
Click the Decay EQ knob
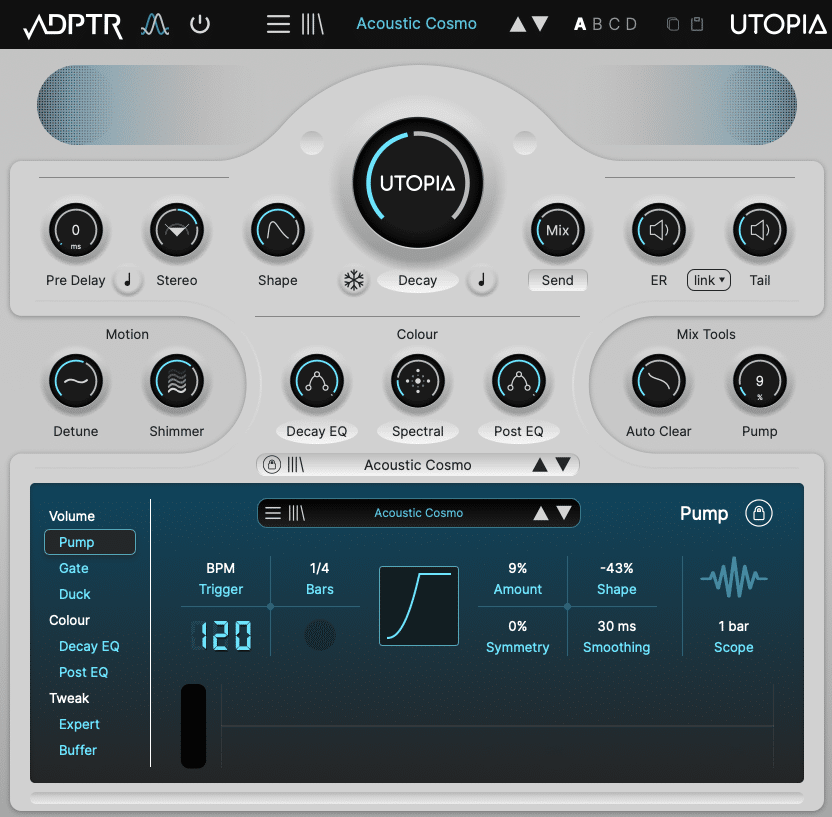point(317,381)
